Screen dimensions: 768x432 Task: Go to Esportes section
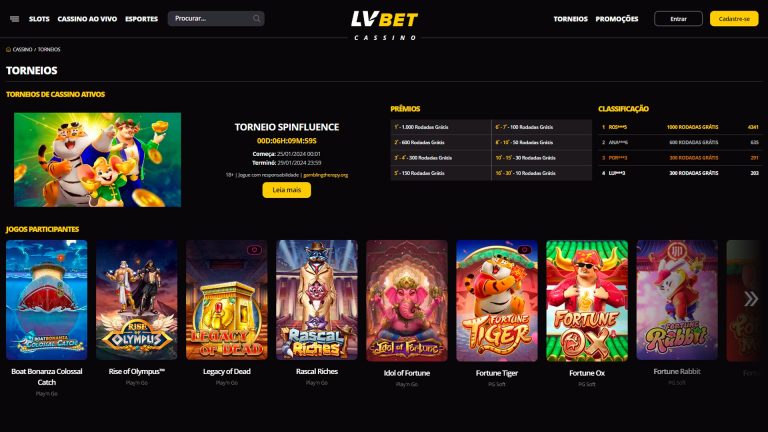click(142, 19)
